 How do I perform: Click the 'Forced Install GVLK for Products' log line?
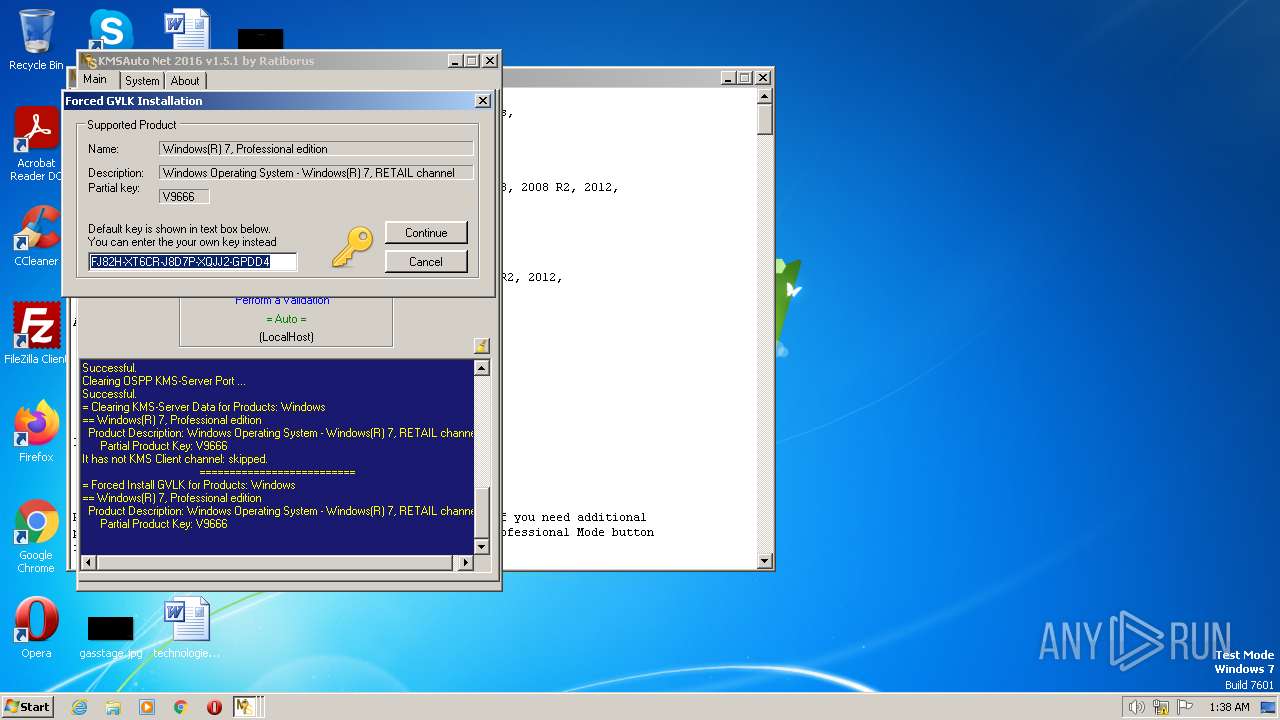pyautogui.click(x=188, y=485)
